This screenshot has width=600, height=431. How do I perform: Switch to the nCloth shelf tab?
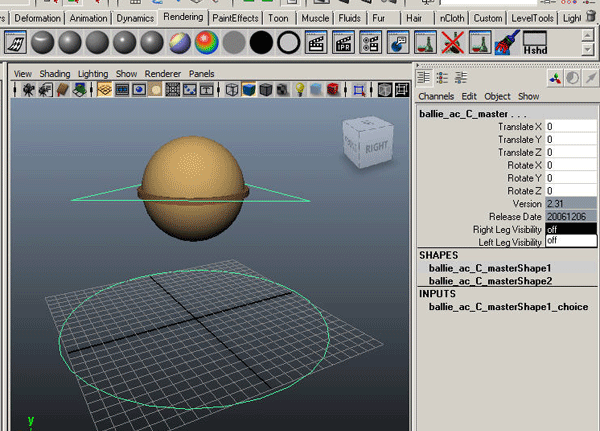point(452,18)
